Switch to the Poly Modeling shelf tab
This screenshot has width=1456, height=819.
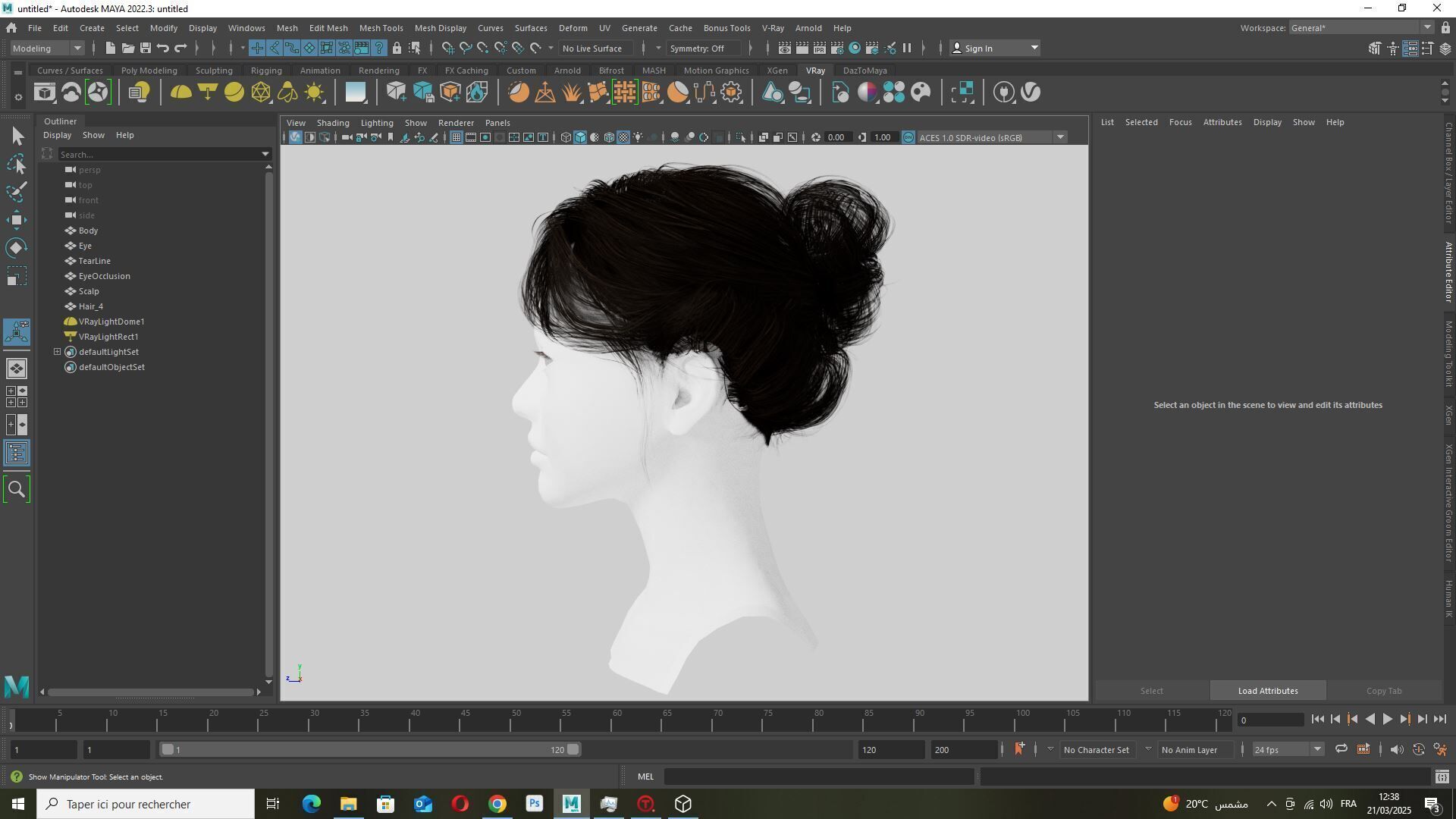149,71
